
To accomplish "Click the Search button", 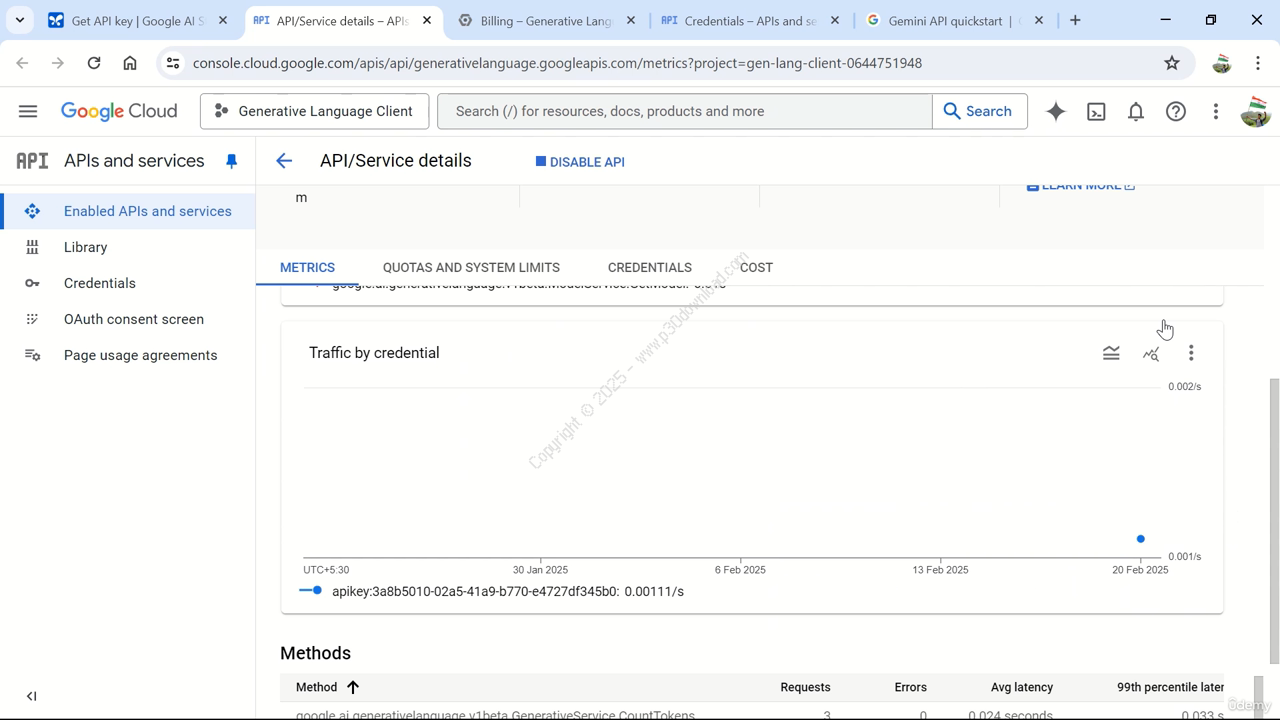I will click(979, 111).
